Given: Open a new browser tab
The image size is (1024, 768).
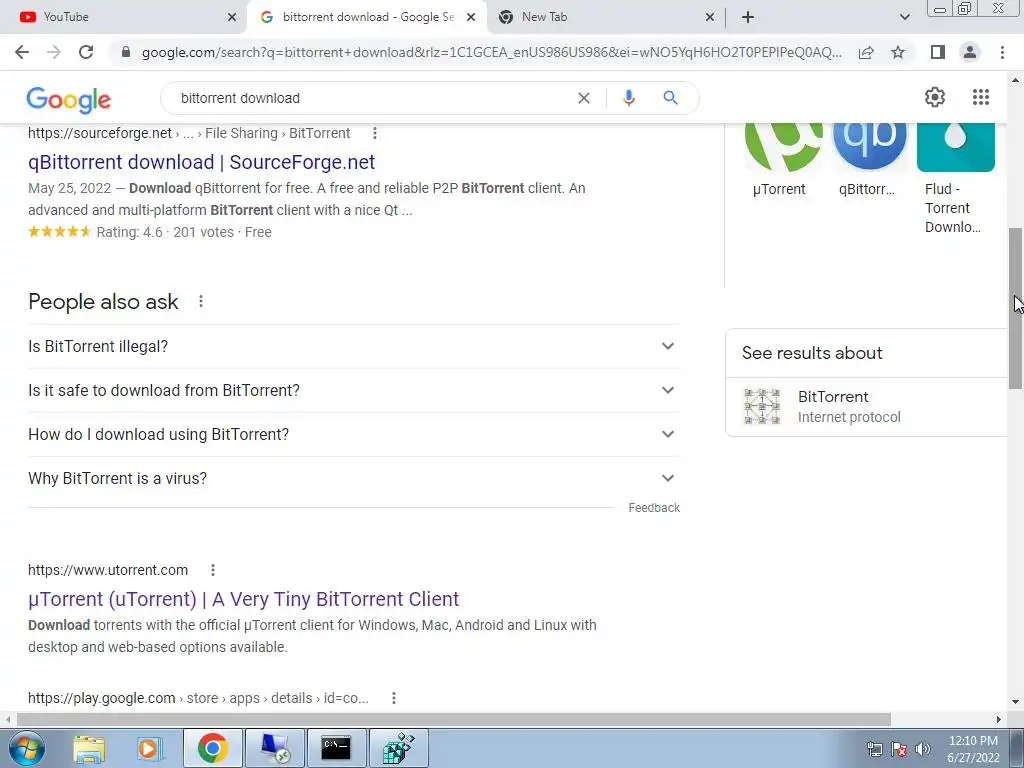Looking at the screenshot, I should [748, 17].
